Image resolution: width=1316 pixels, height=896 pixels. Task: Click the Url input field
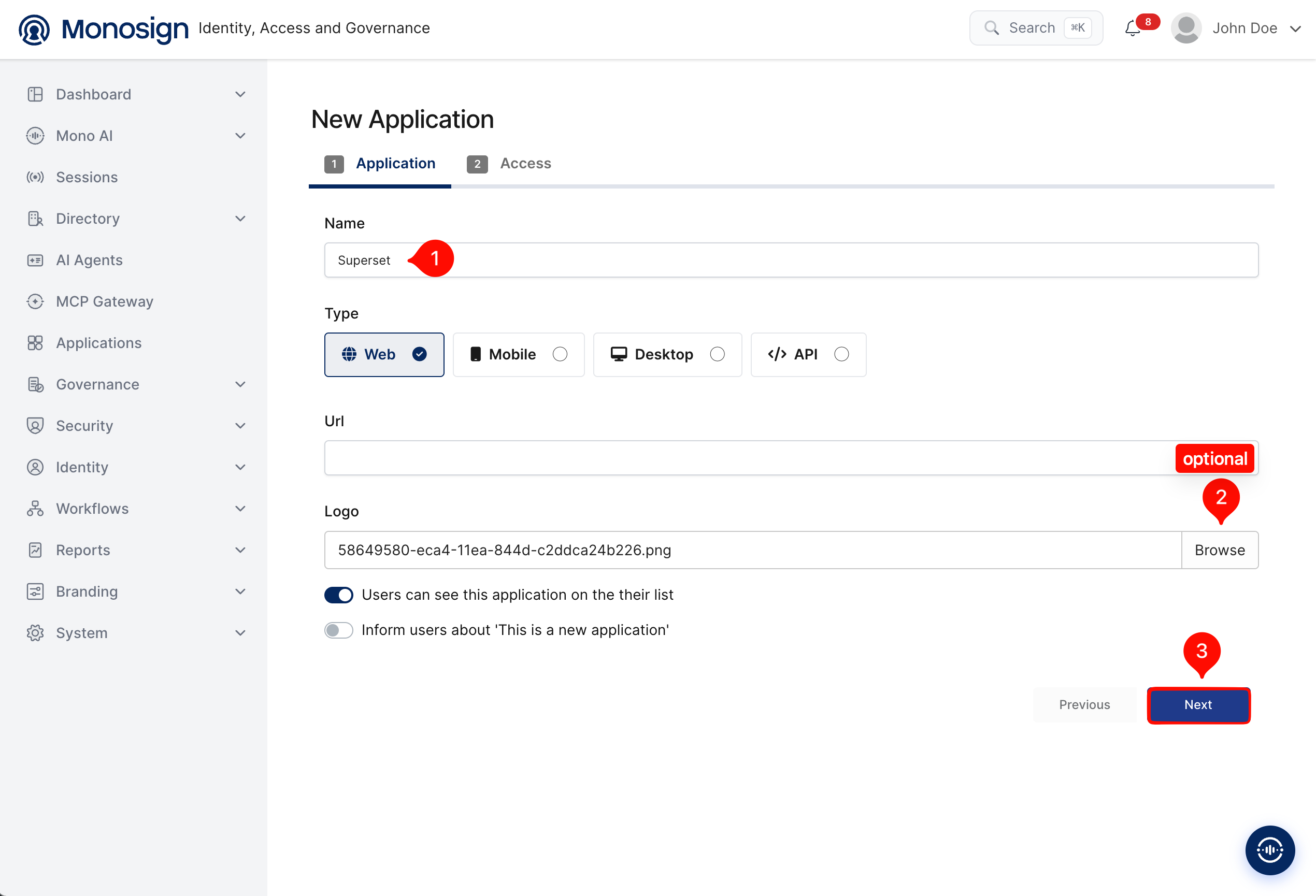coord(791,458)
